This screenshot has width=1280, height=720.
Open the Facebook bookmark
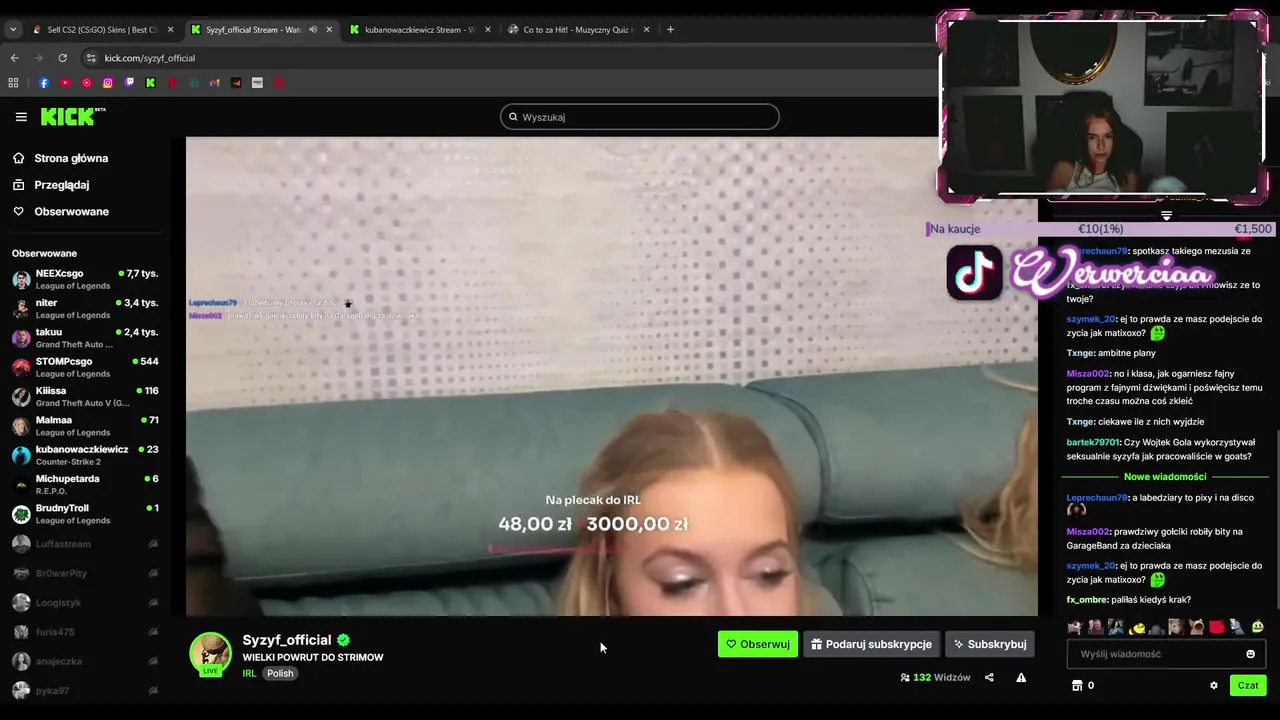coord(44,83)
